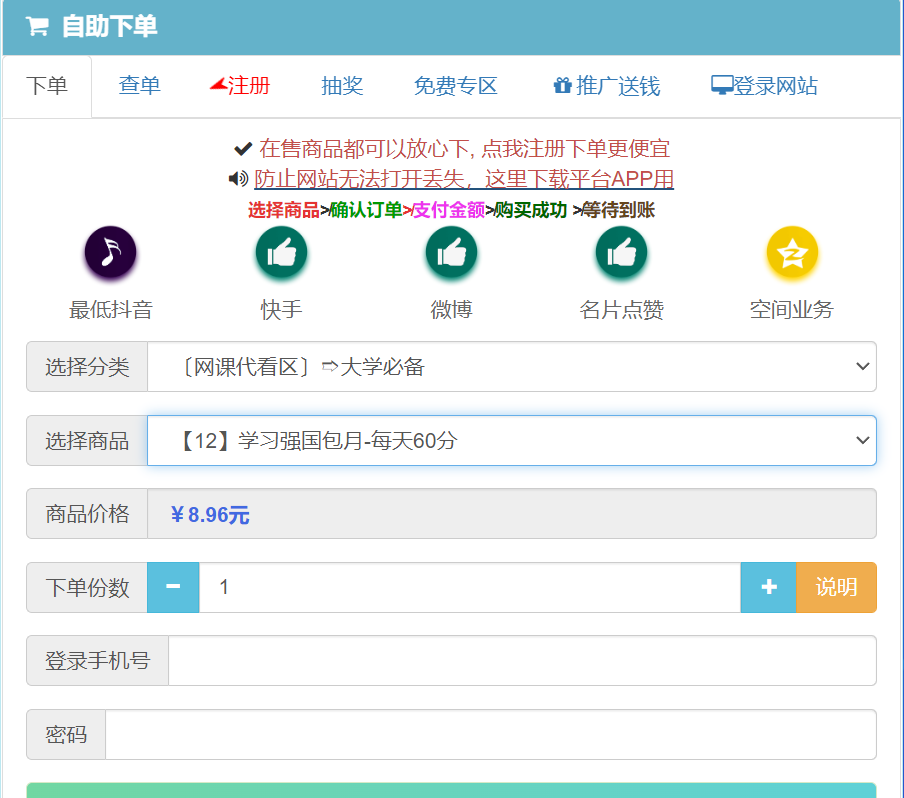The image size is (904, 798).
Task: Click the 下单份数 quantity input field
Action: [x=470, y=588]
